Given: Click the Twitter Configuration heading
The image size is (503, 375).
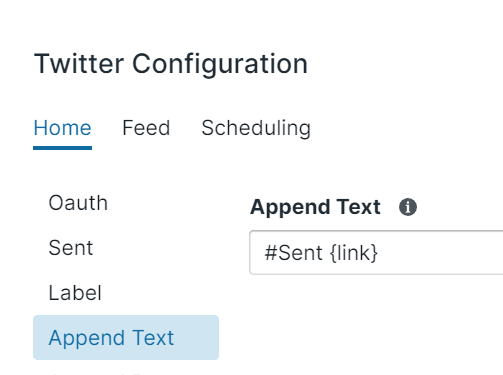Looking at the screenshot, I should pyautogui.click(x=171, y=64).
